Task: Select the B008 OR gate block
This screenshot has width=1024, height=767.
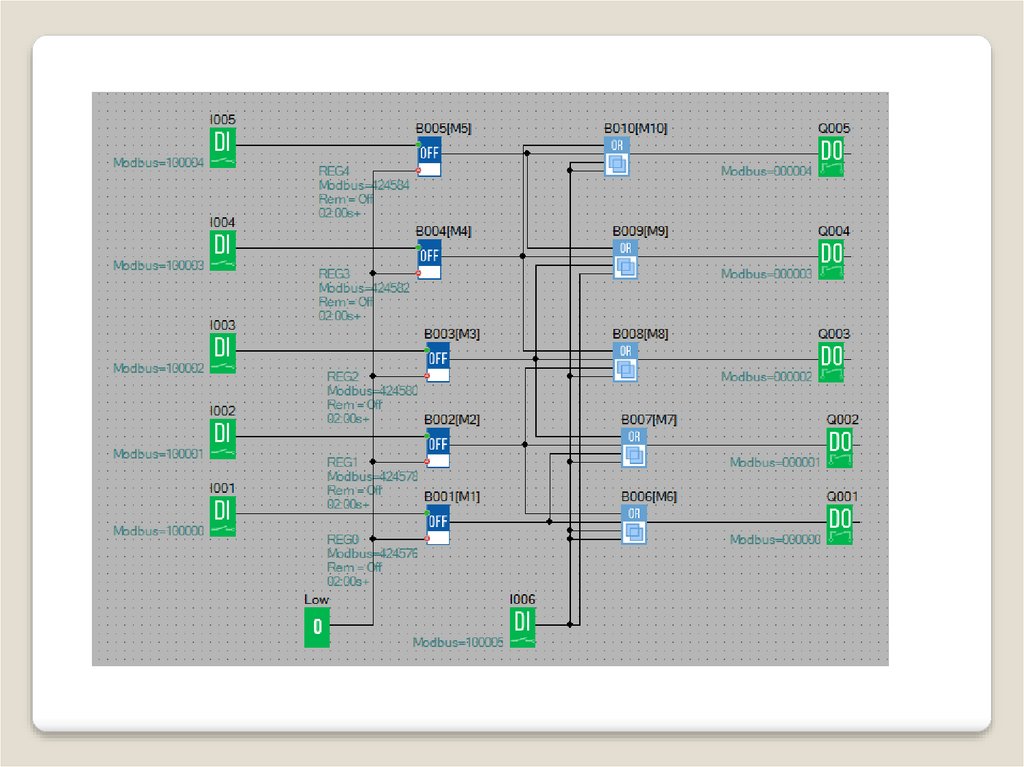Action: tap(625, 361)
